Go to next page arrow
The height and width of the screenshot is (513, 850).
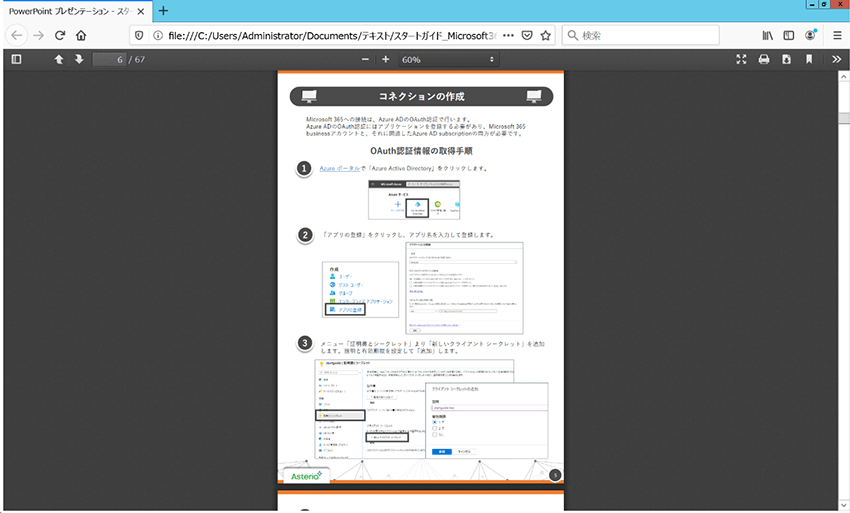point(79,59)
